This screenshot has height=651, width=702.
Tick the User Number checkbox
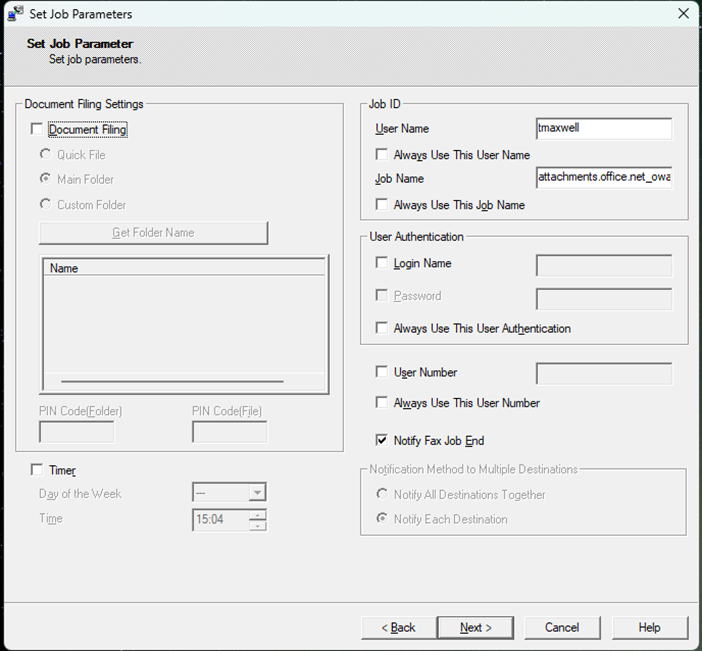pyautogui.click(x=382, y=372)
